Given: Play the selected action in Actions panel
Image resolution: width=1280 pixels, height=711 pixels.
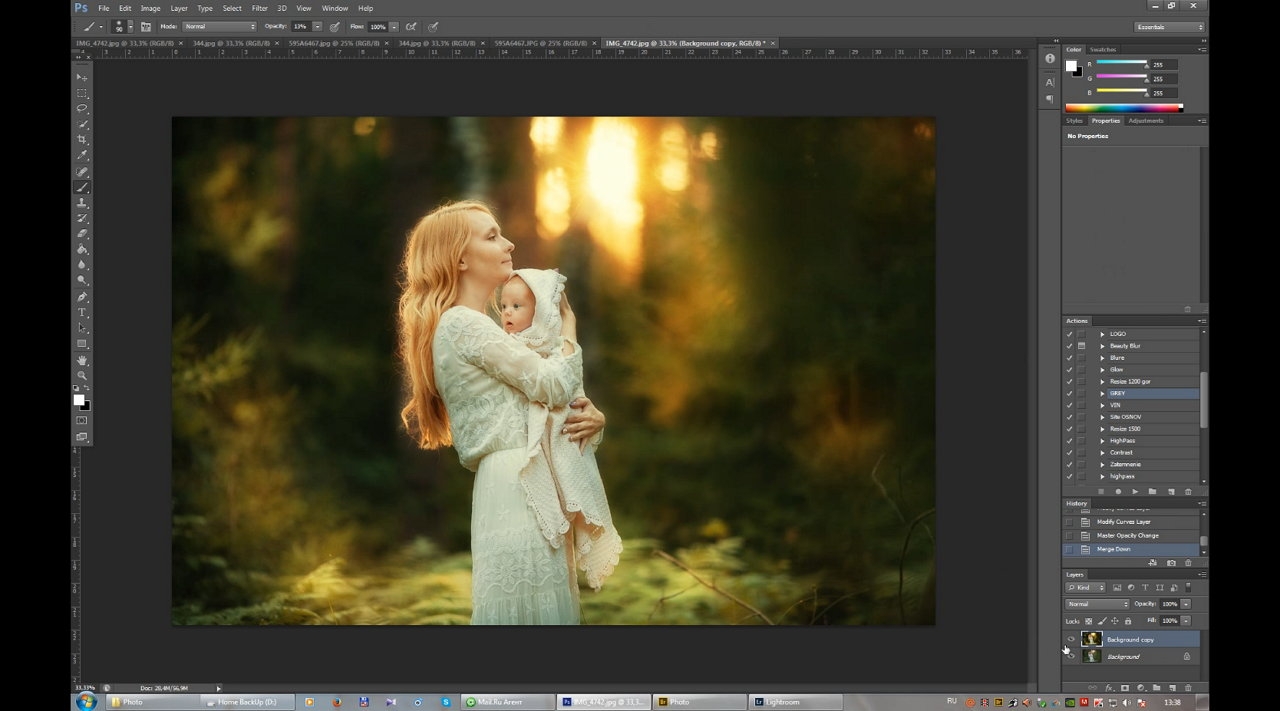Looking at the screenshot, I should coord(1135,492).
